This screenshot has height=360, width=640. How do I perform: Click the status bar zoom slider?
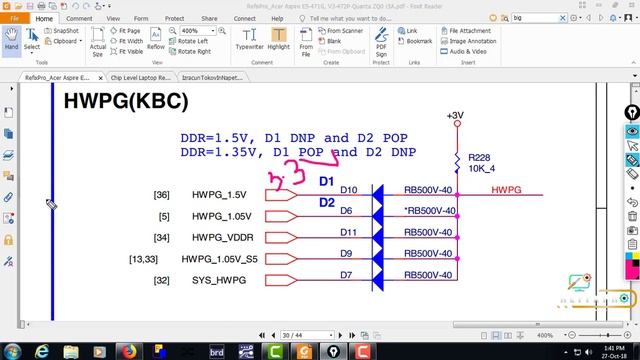click(x=608, y=335)
